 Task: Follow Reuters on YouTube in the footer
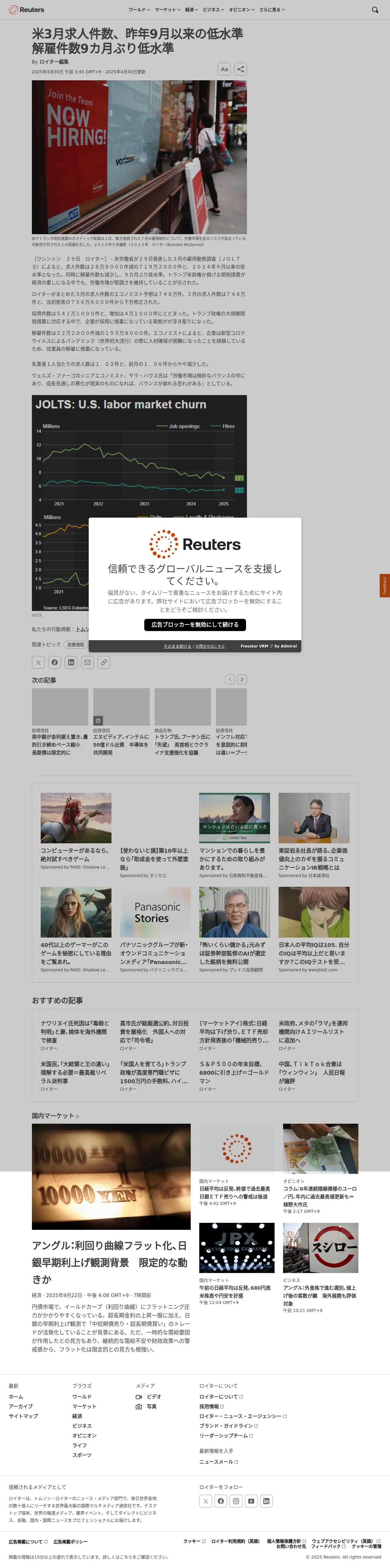click(x=251, y=1501)
